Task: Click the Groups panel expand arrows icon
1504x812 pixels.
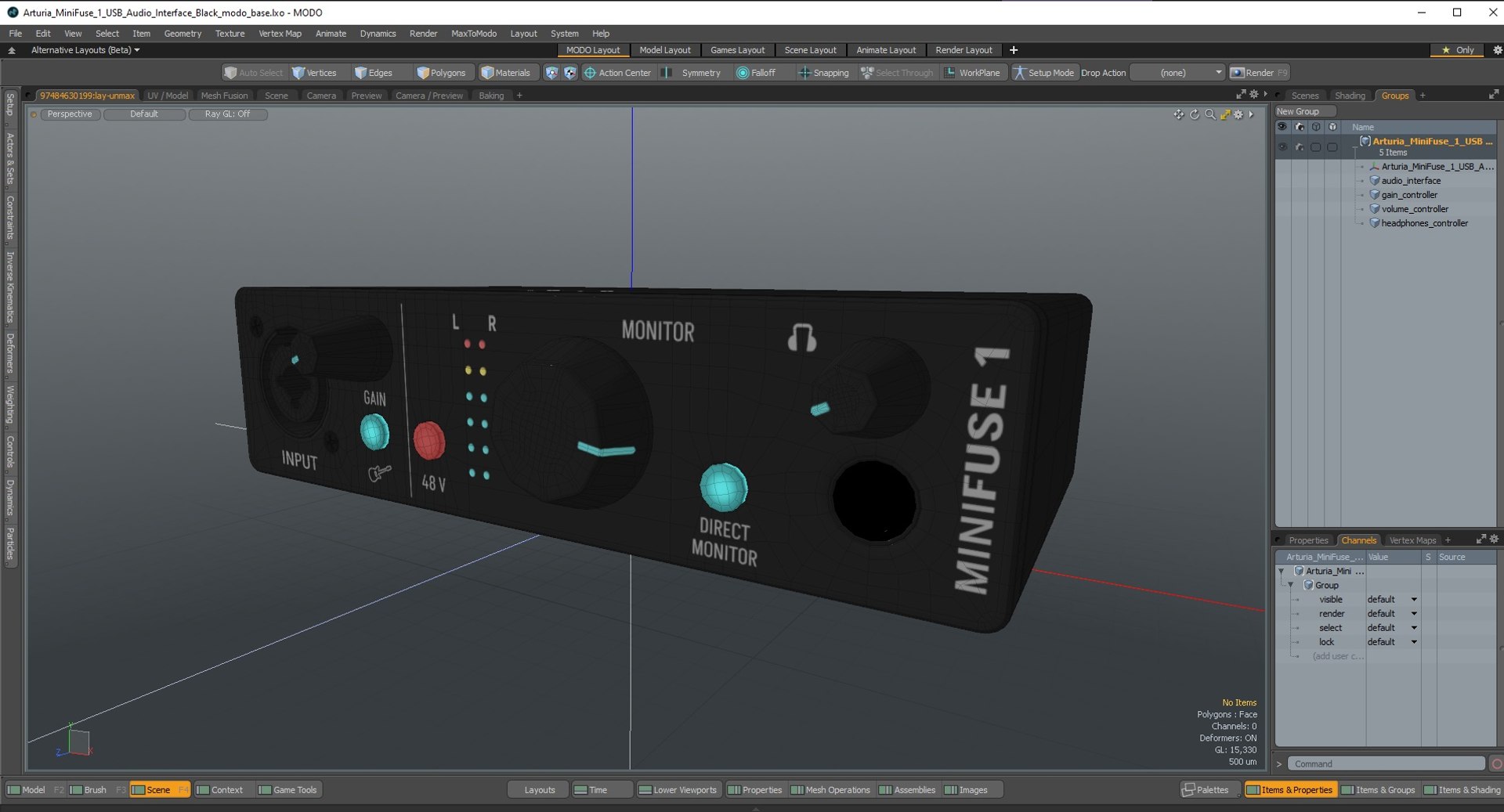Action: [1493, 95]
